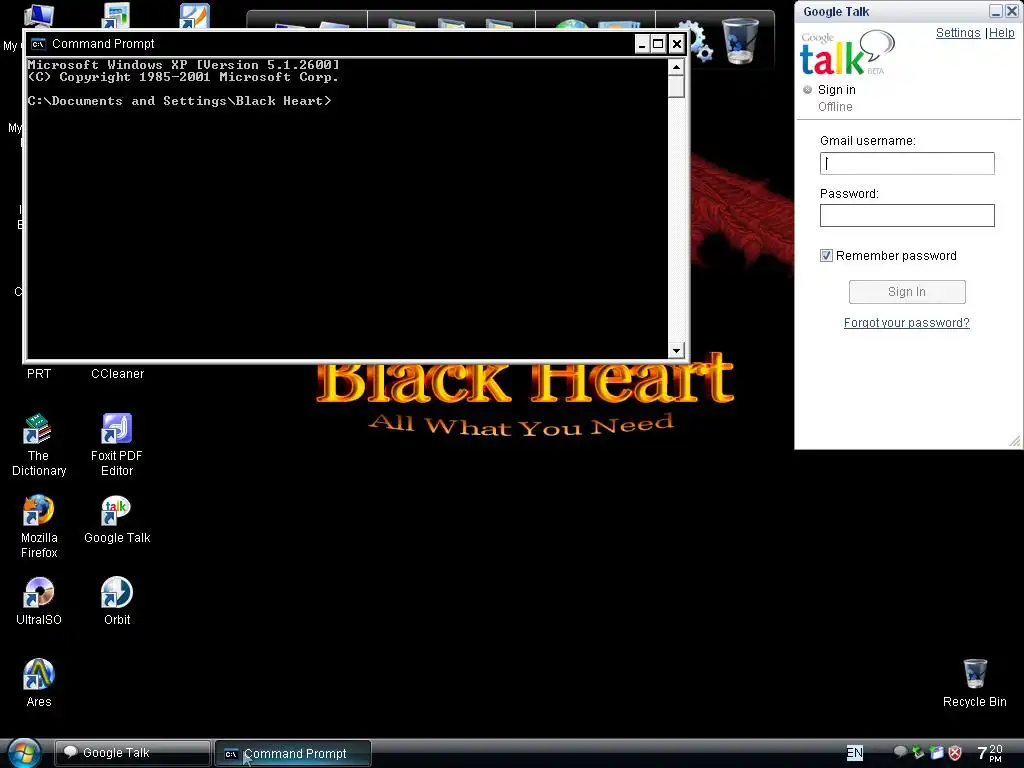Image resolution: width=1024 pixels, height=768 pixels.
Task: Click Command Prompt scroll down arrow
Action: (x=677, y=351)
